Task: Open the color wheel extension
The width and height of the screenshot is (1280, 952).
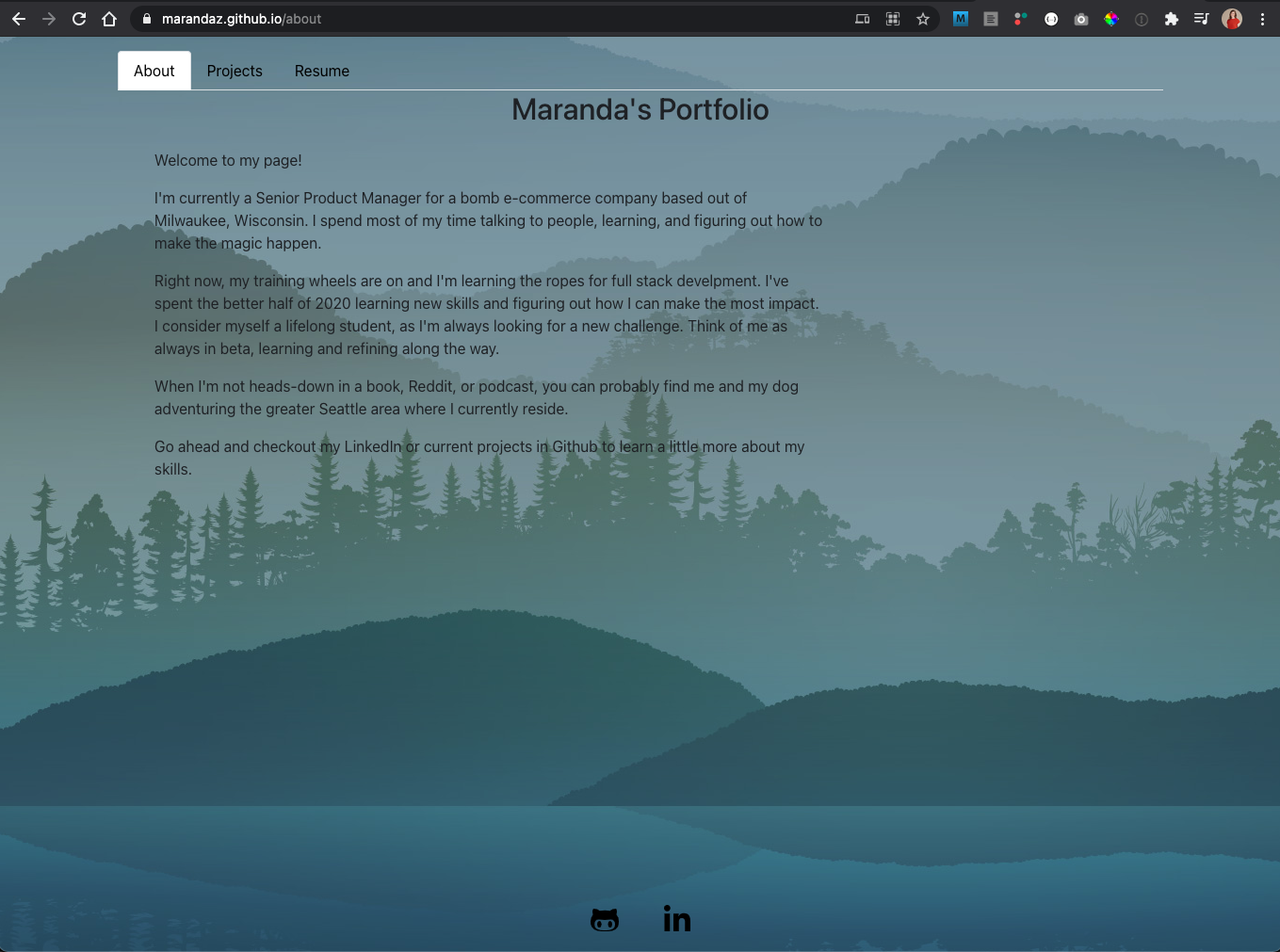Action: pyautogui.click(x=1110, y=18)
